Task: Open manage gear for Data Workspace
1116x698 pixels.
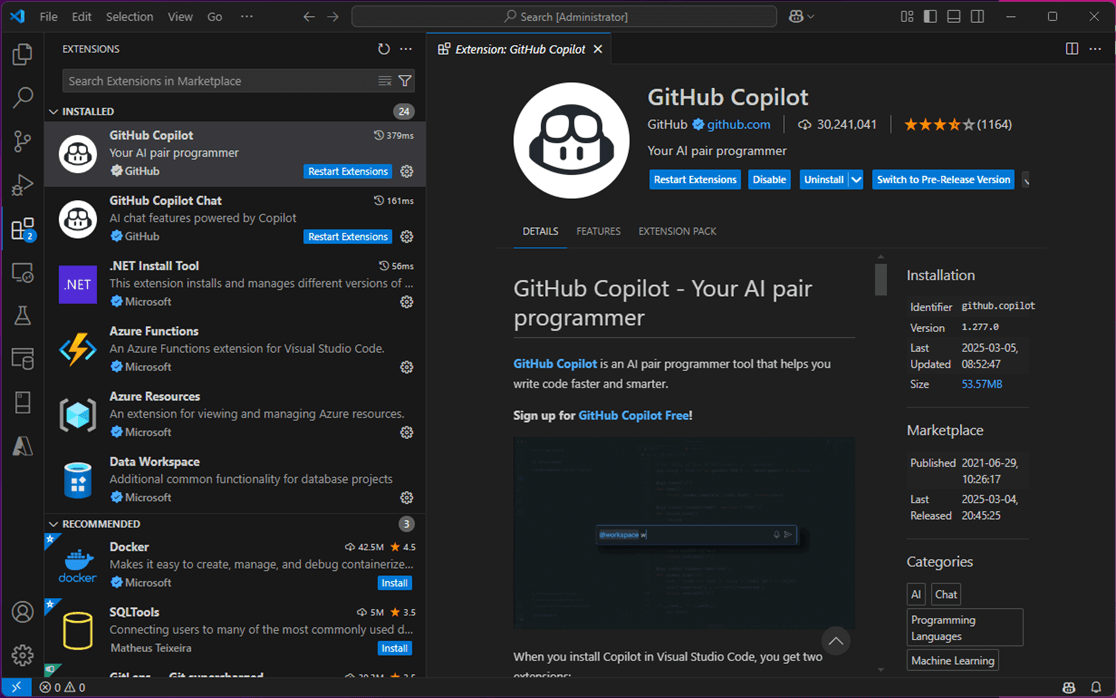Action: tap(406, 497)
